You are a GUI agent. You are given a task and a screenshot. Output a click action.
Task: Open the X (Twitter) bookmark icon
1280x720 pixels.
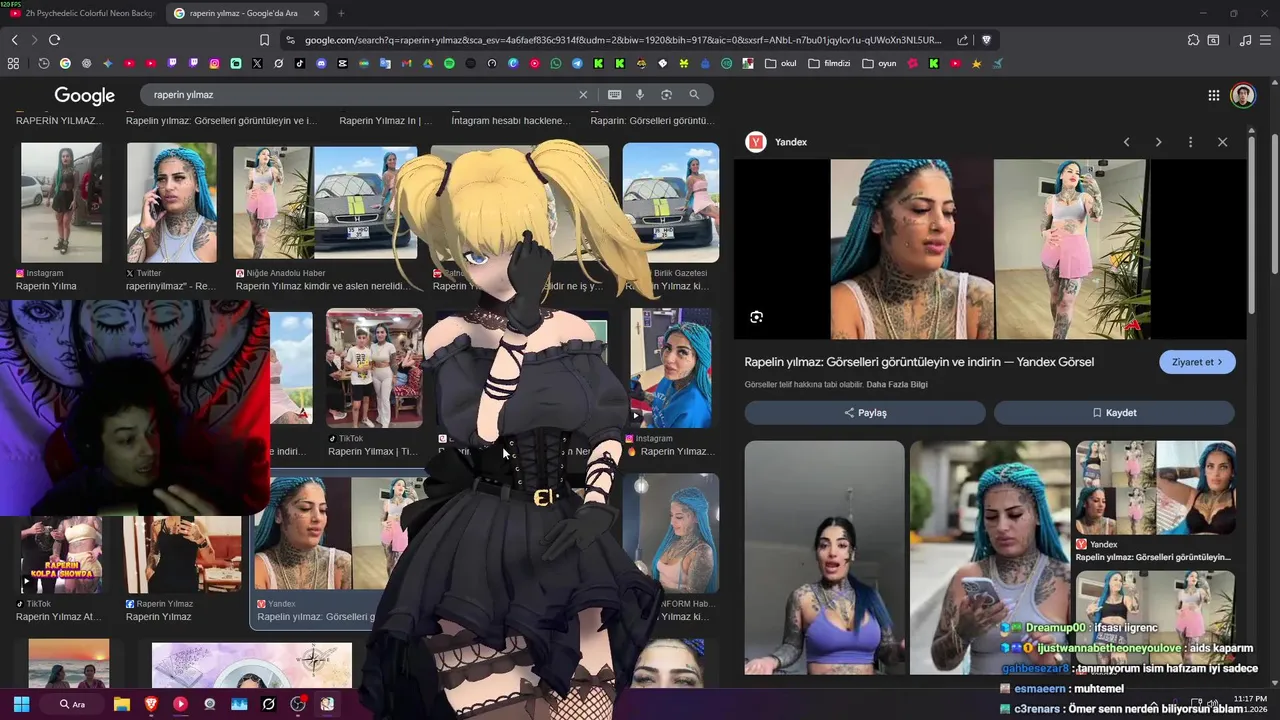coord(257,63)
